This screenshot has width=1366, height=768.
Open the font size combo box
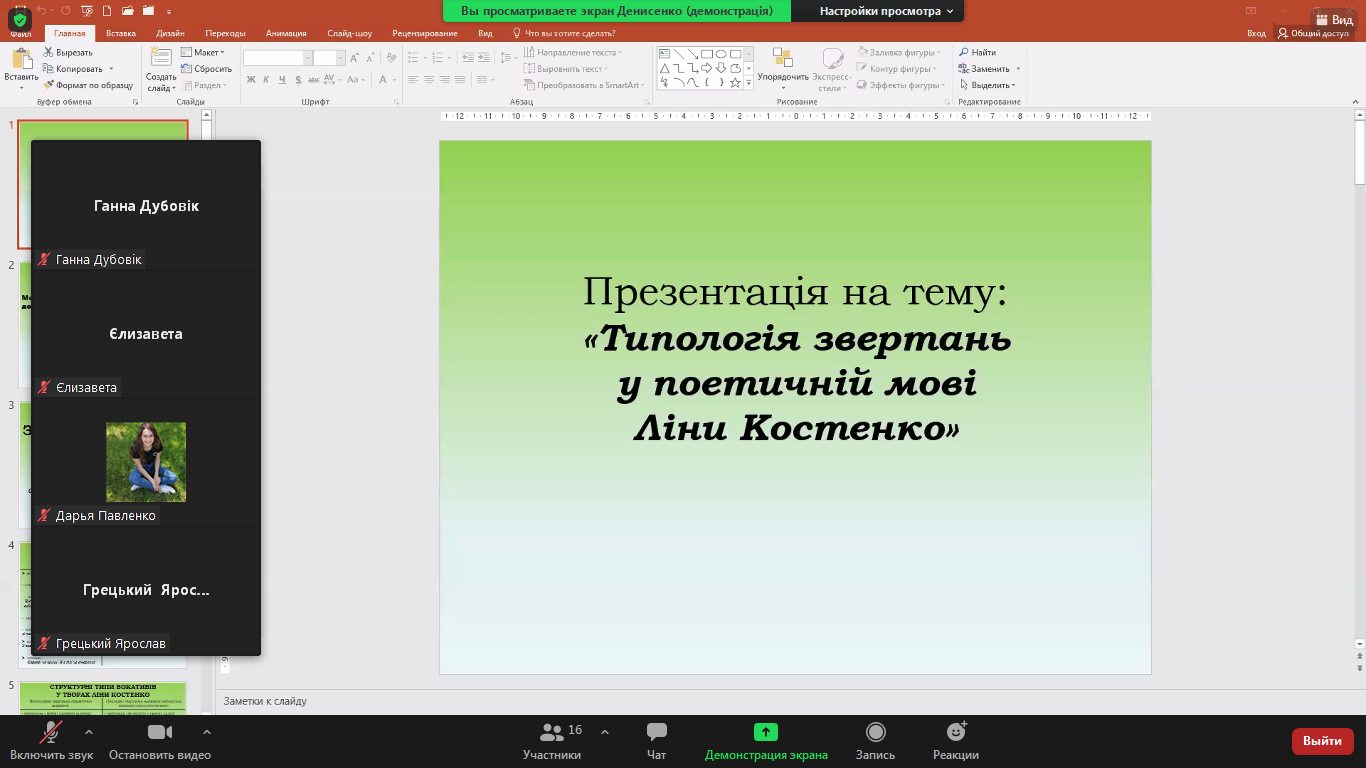pos(329,58)
